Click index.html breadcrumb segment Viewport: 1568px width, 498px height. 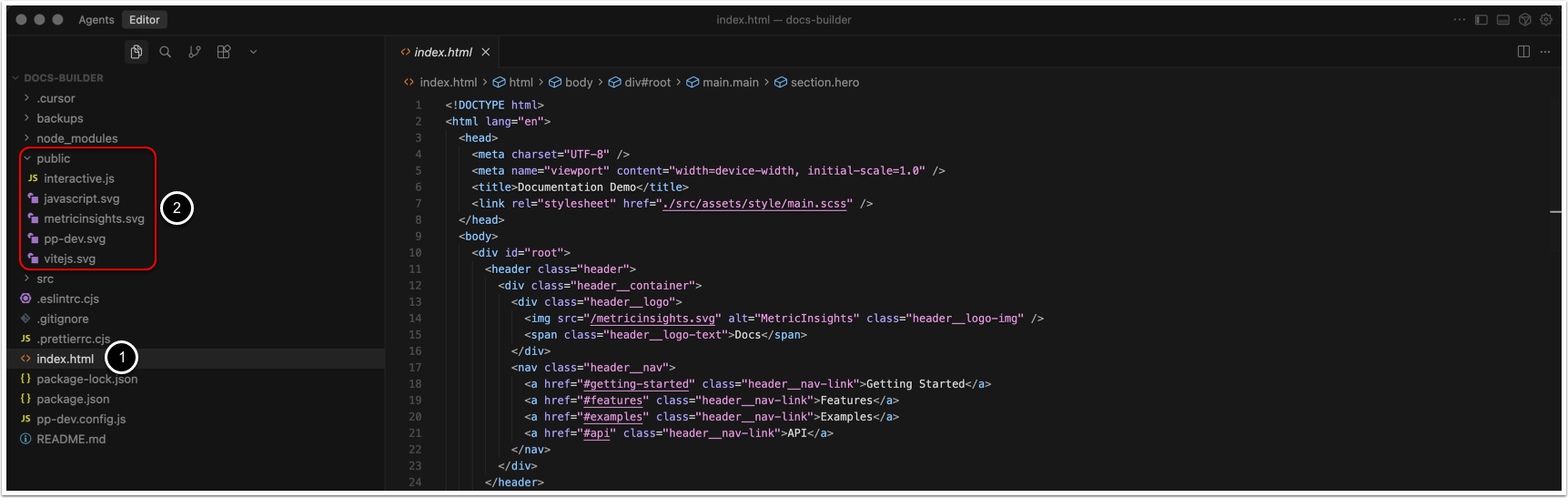click(x=448, y=82)
